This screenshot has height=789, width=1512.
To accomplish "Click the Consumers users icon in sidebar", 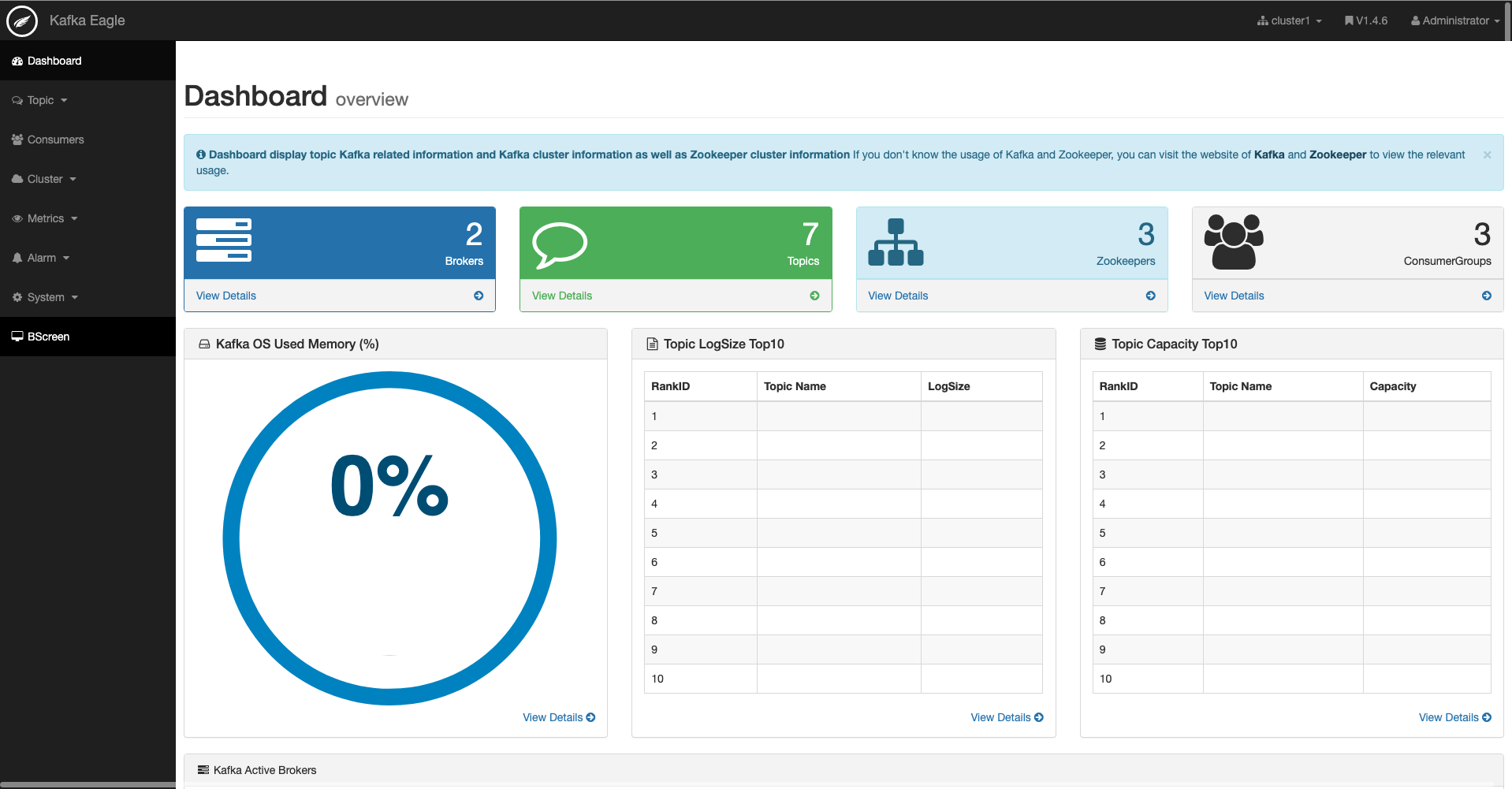I will coord(17,140).
